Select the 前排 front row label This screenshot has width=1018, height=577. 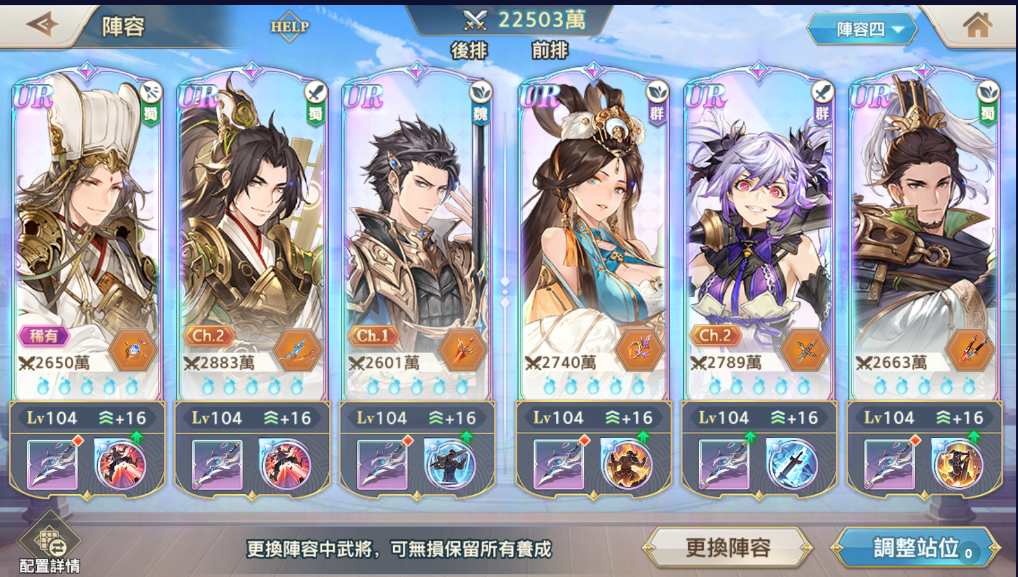550,51
